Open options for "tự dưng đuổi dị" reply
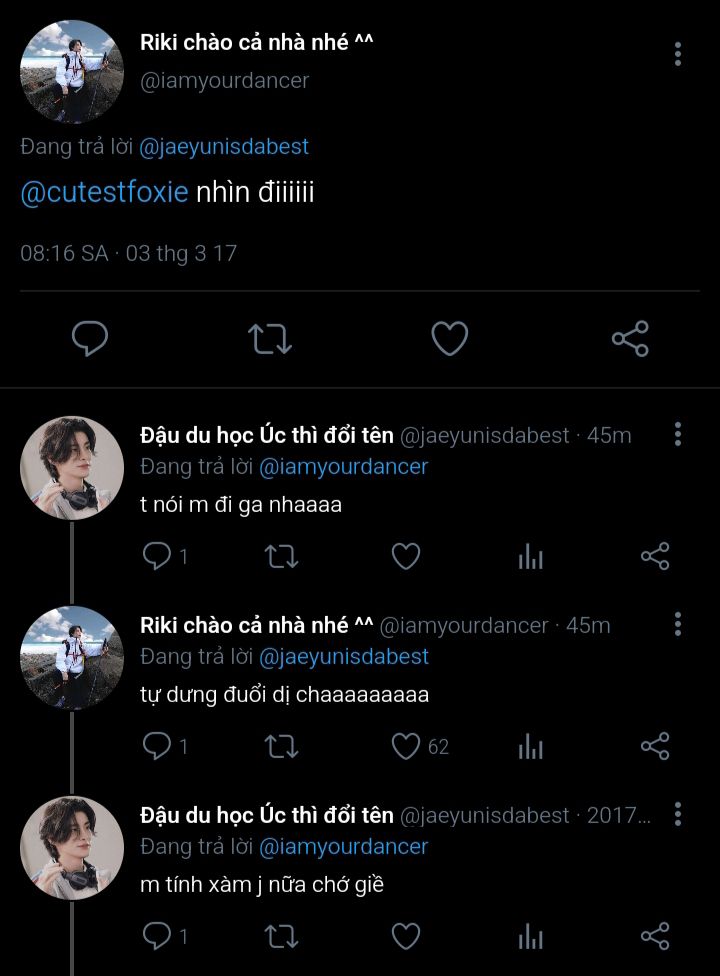The image size is (720, 976). [x=678, y=625]
